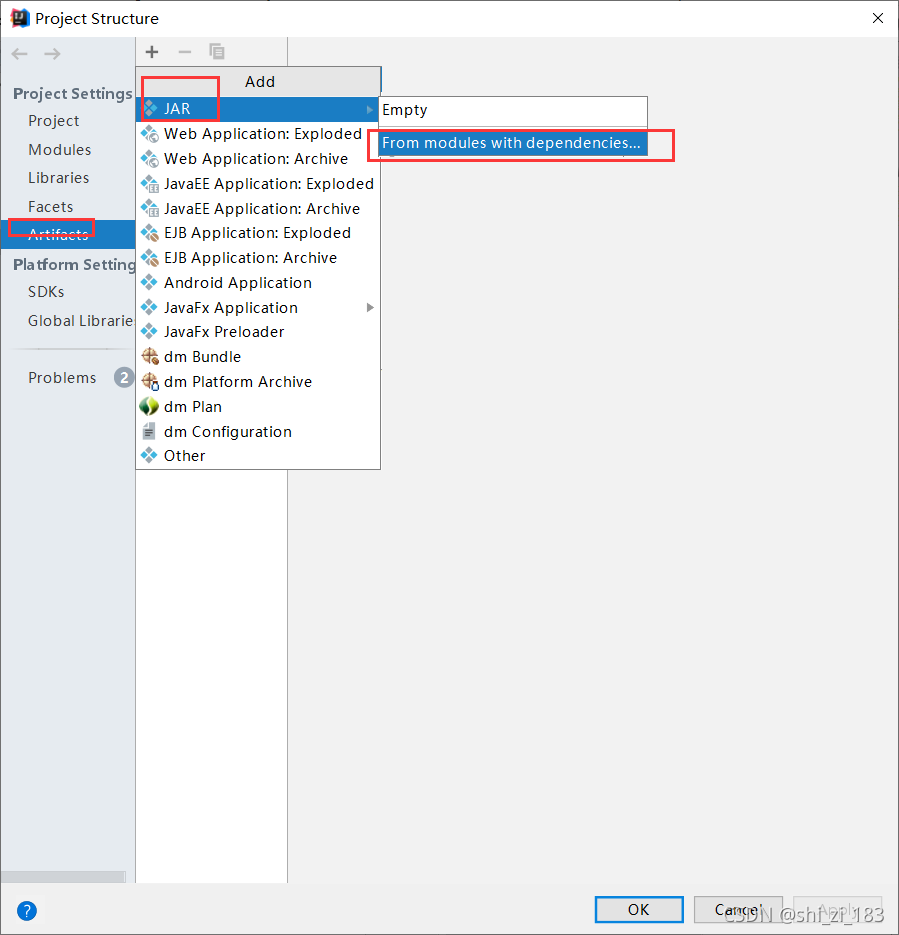This screenshot has width=899, height=935.
Task: Select dm Bundle menu entry
Action: pyautogui.click(x=258, y=357)
